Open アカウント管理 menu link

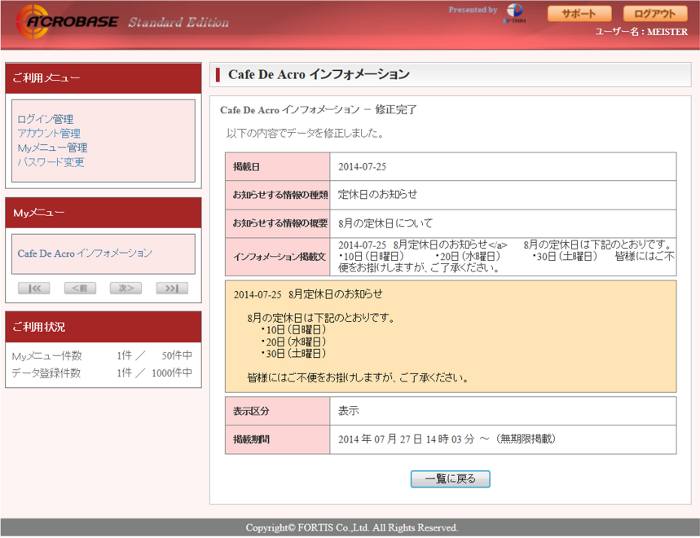(x=49, y=133)
